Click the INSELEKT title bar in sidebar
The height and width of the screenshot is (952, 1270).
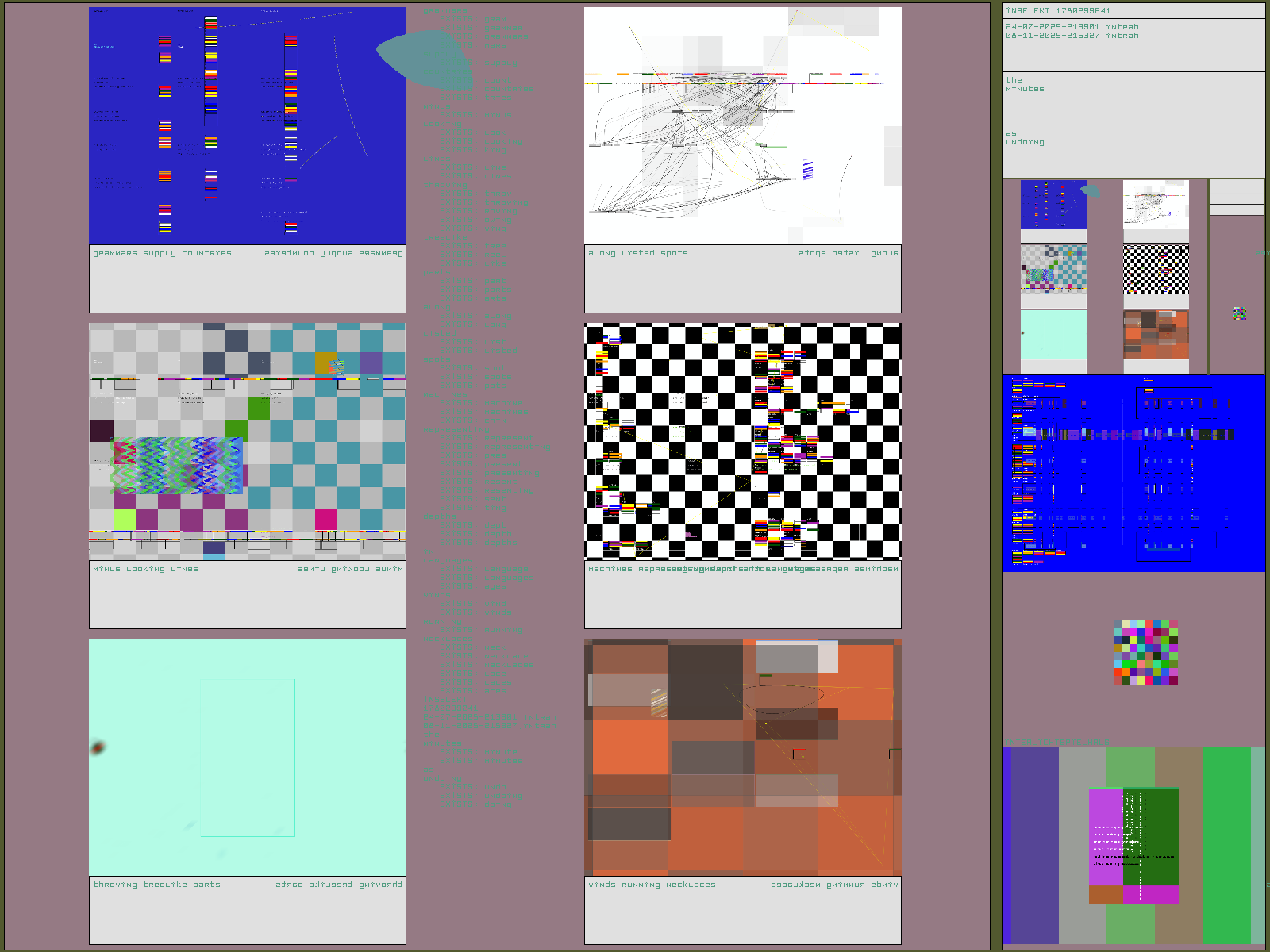1133,11
